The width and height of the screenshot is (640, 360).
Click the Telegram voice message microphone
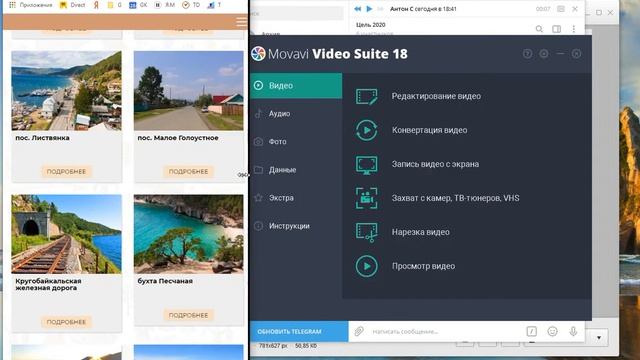point(573,331)
